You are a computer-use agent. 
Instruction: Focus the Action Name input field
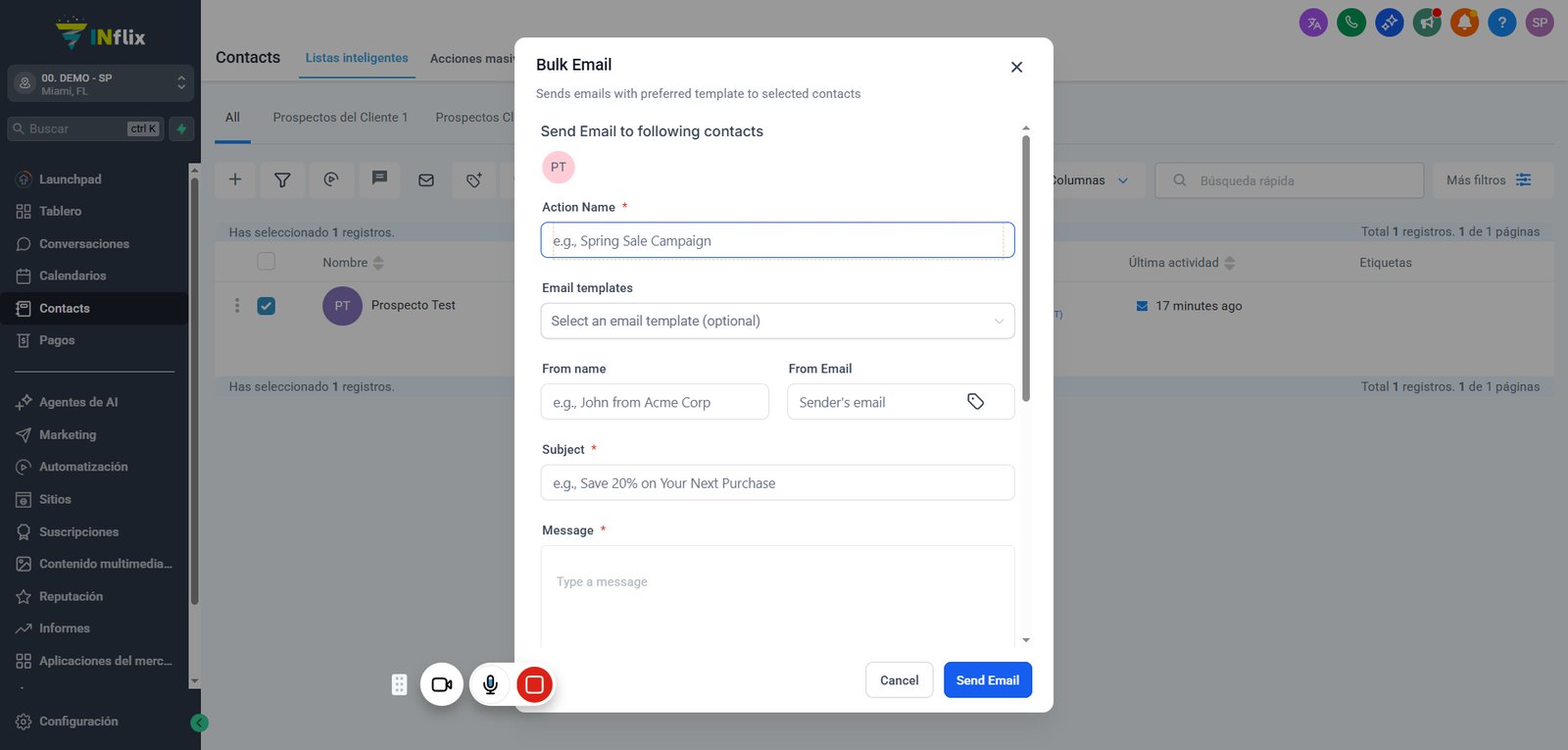(777, 240)
